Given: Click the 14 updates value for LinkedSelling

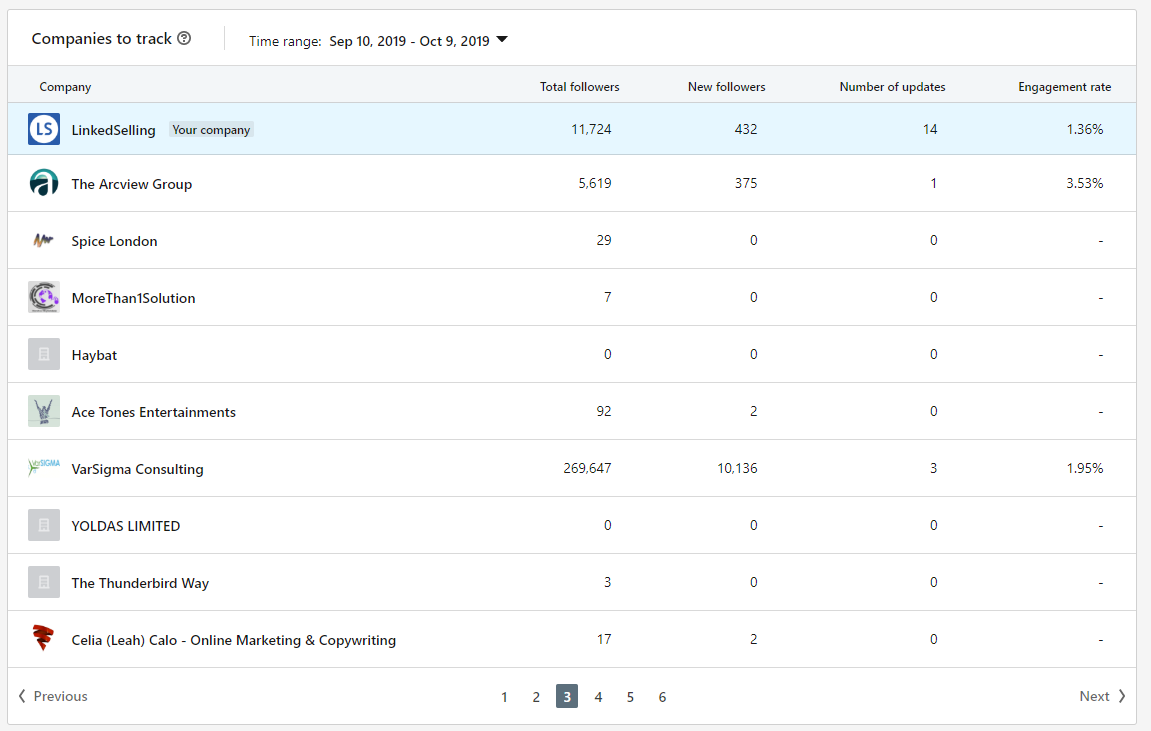Looking at the screenshot, I should pyautogui.click(x=930, y=129).
